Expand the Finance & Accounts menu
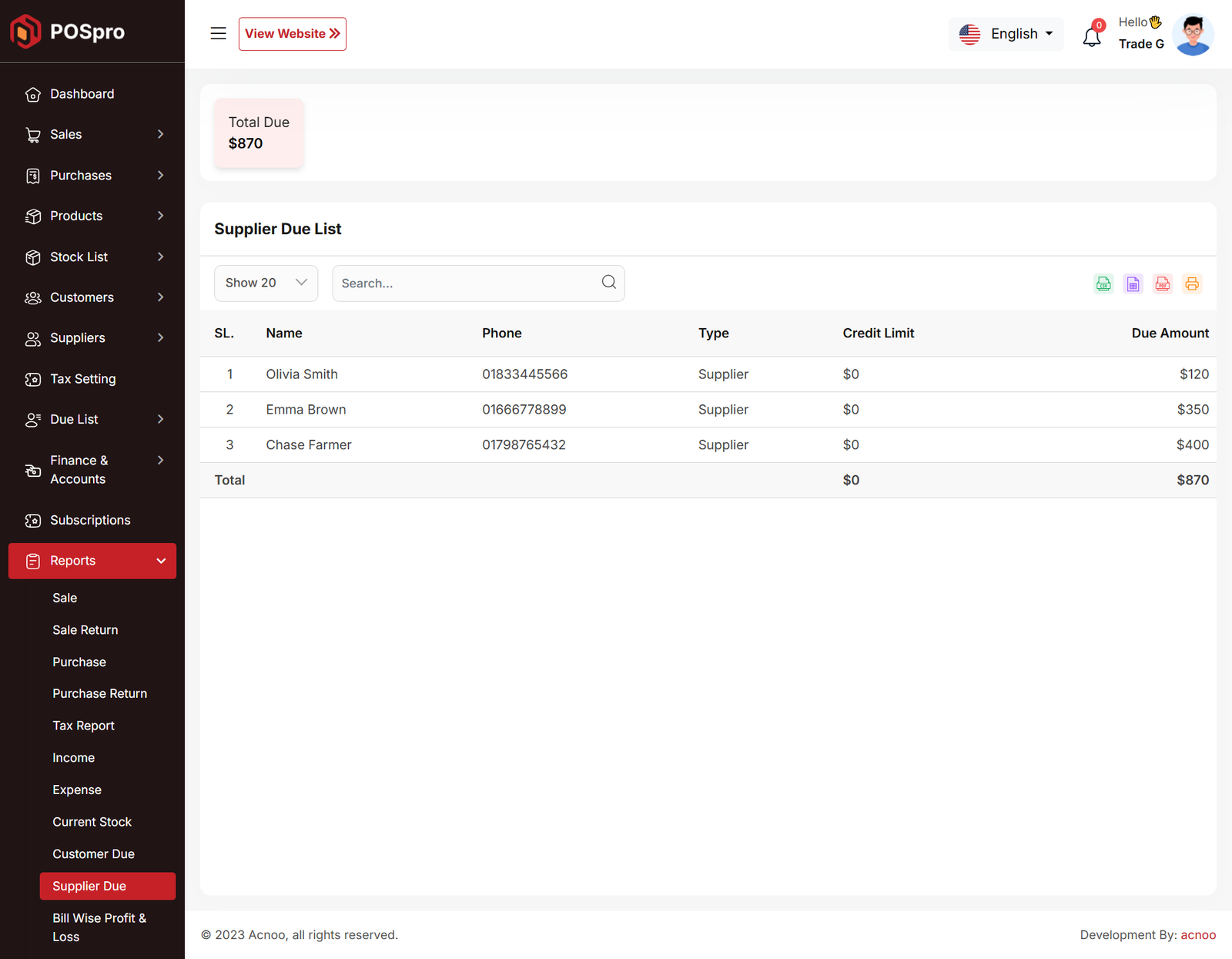This screenshot has height=959, width=1232. 92,469
